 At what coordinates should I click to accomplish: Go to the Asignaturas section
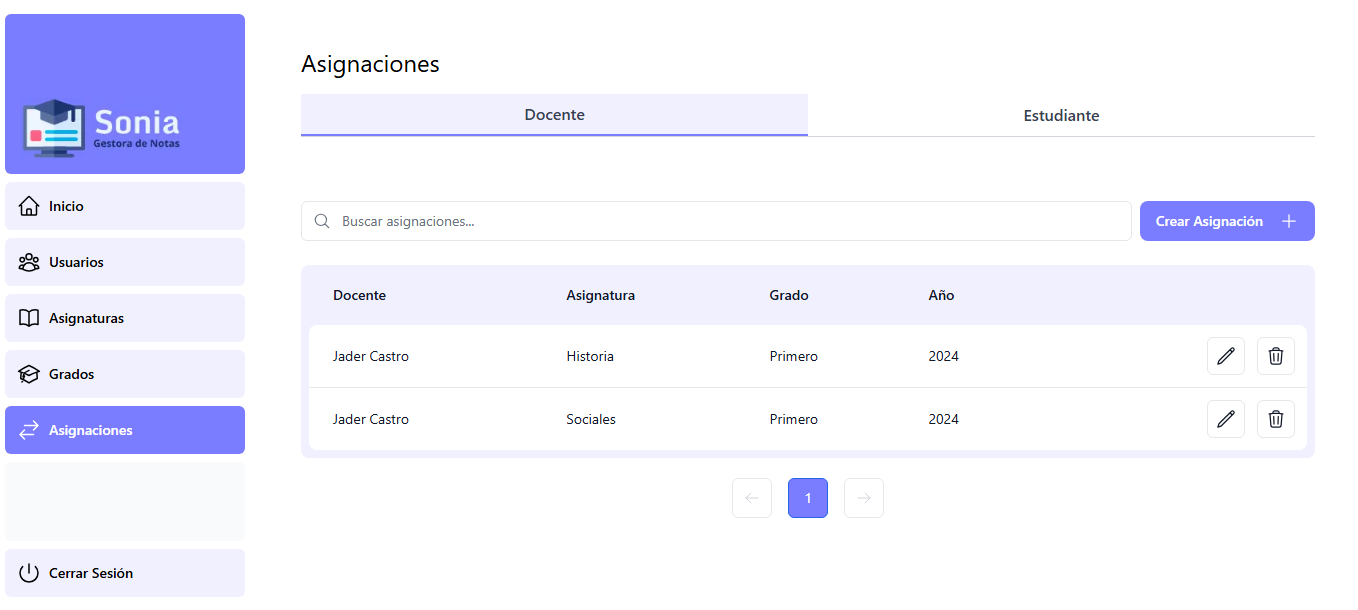tap(125, 318)
